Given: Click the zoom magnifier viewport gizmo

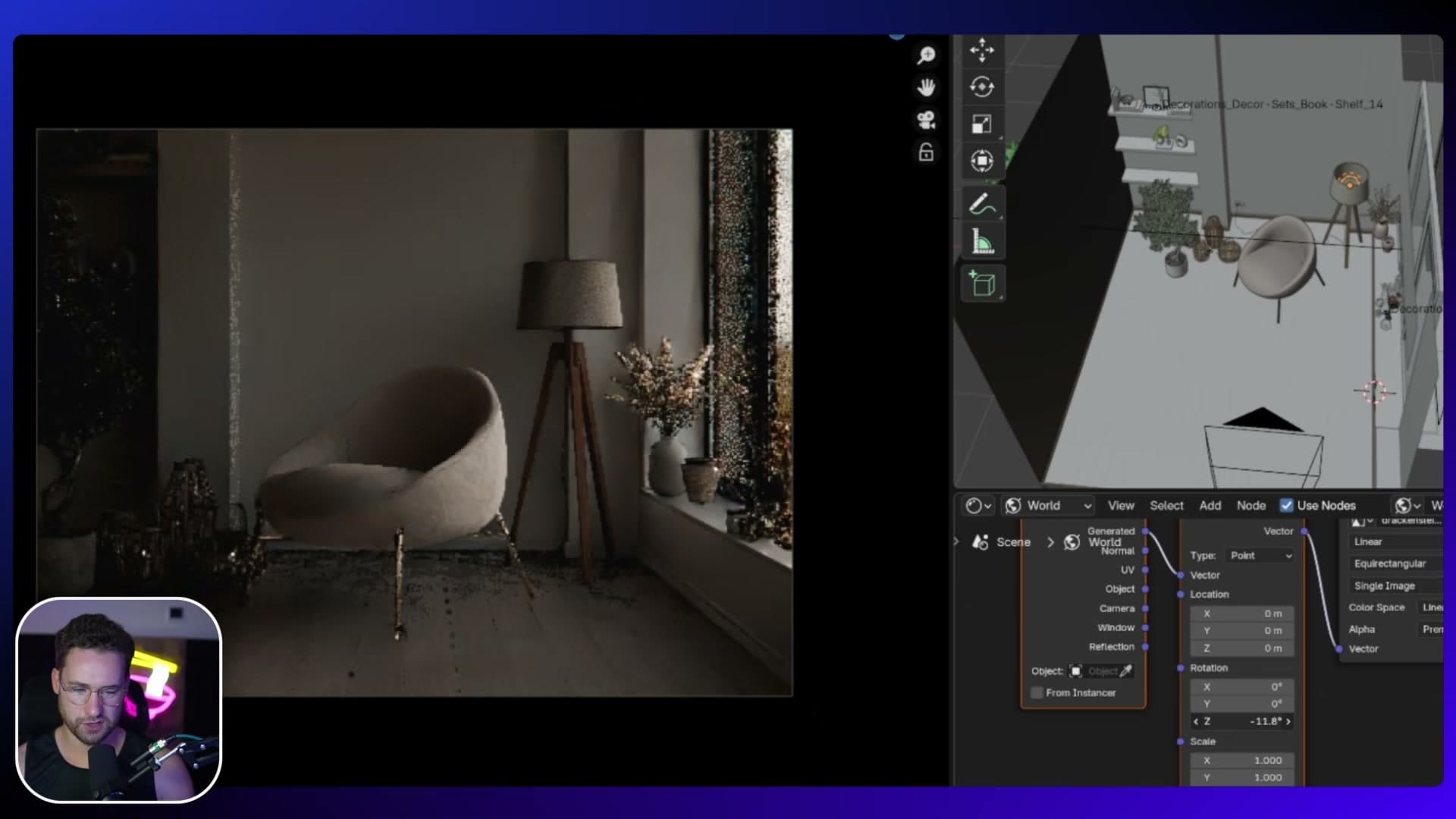Looking at the screenshot, I should 926,55.
